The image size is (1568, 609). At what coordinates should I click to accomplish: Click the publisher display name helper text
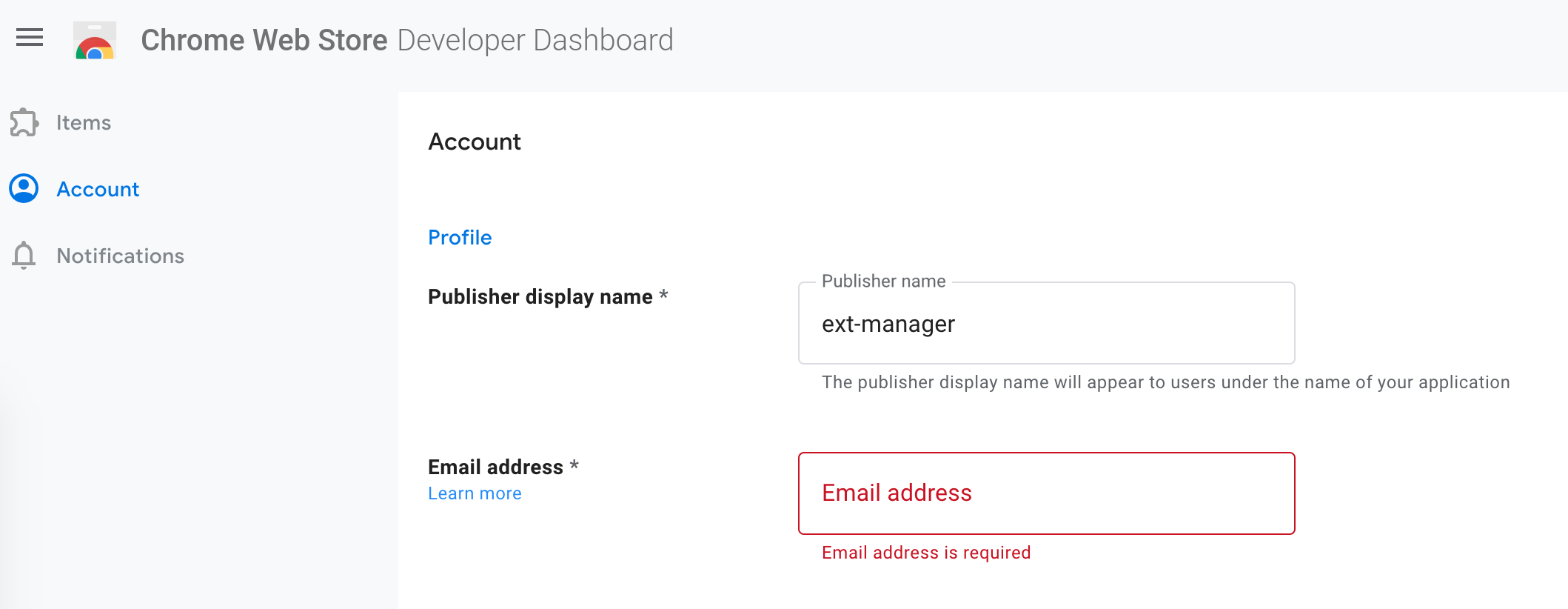1166,382
